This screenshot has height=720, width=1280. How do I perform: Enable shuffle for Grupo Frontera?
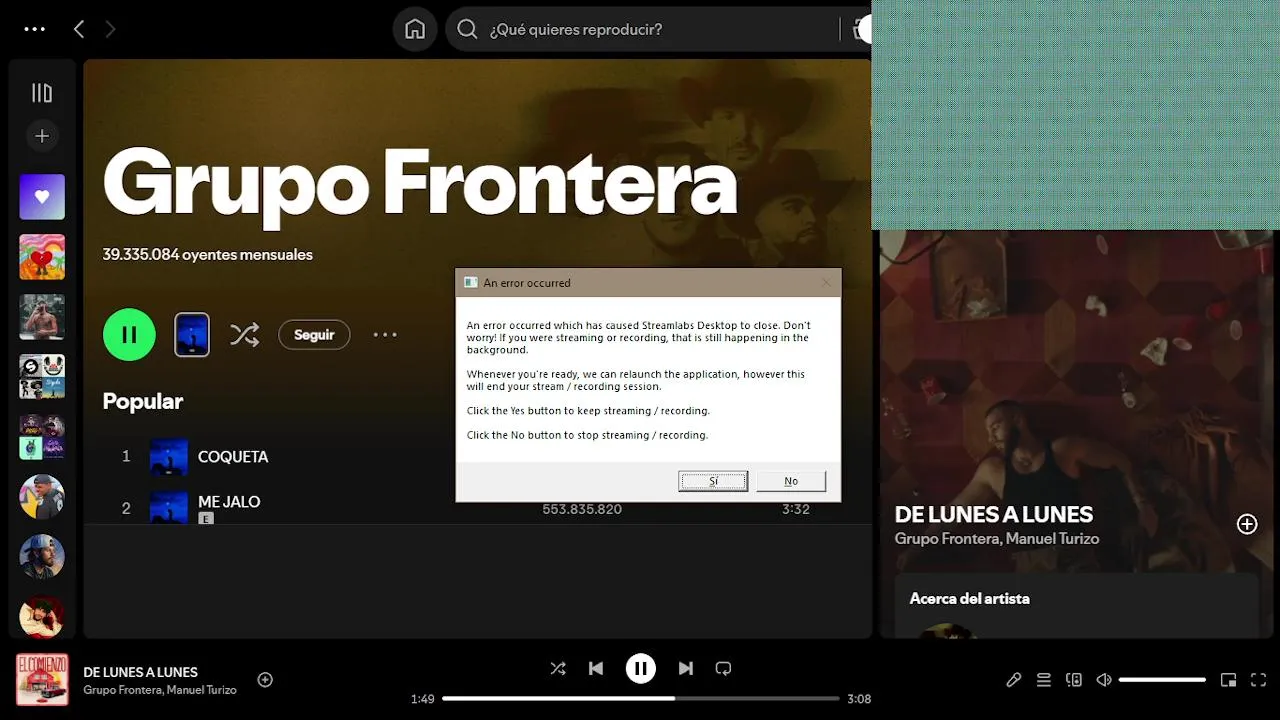pos(244,334)
